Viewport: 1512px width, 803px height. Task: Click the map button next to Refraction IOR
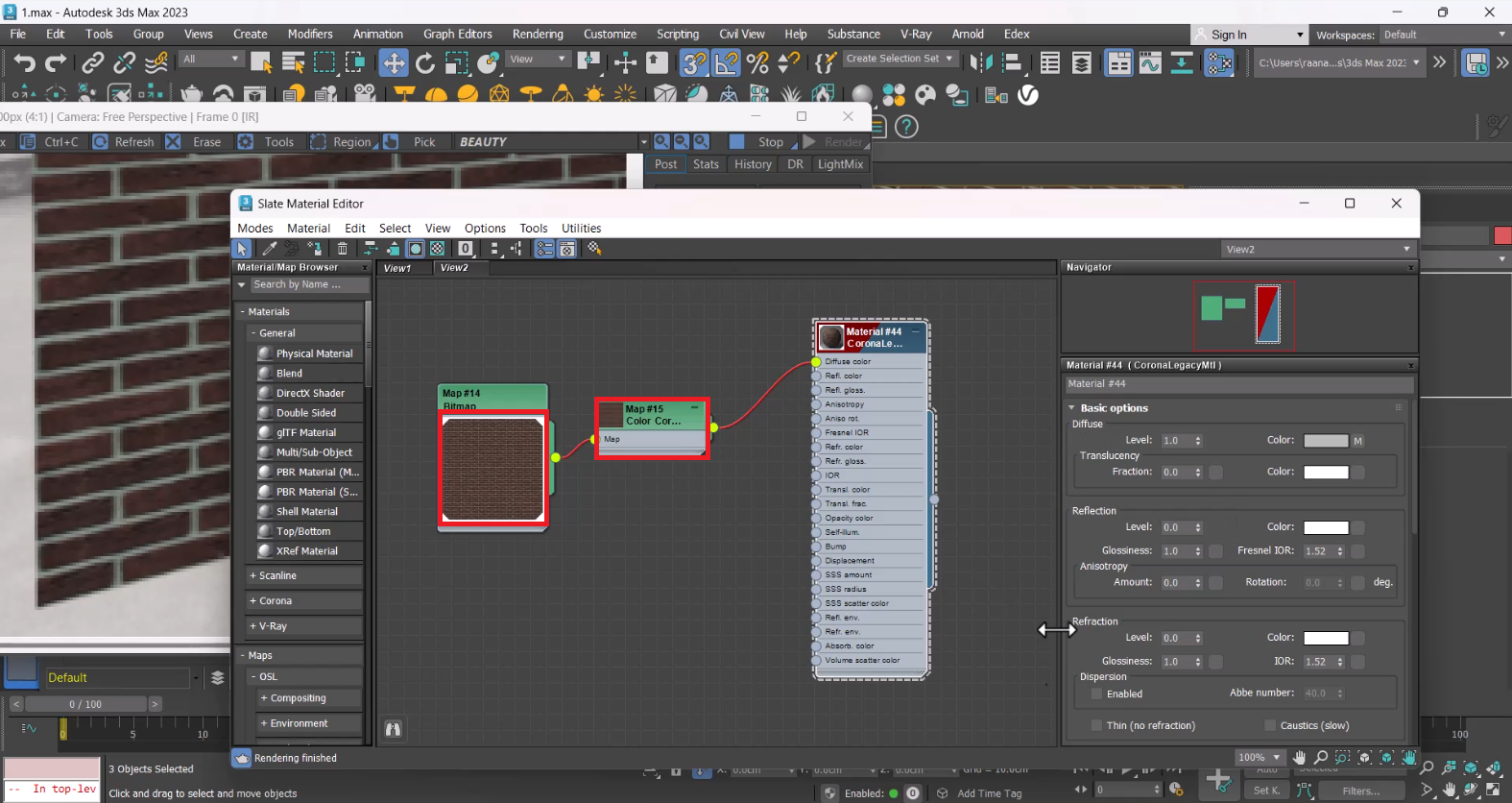tap(1358, 662)
